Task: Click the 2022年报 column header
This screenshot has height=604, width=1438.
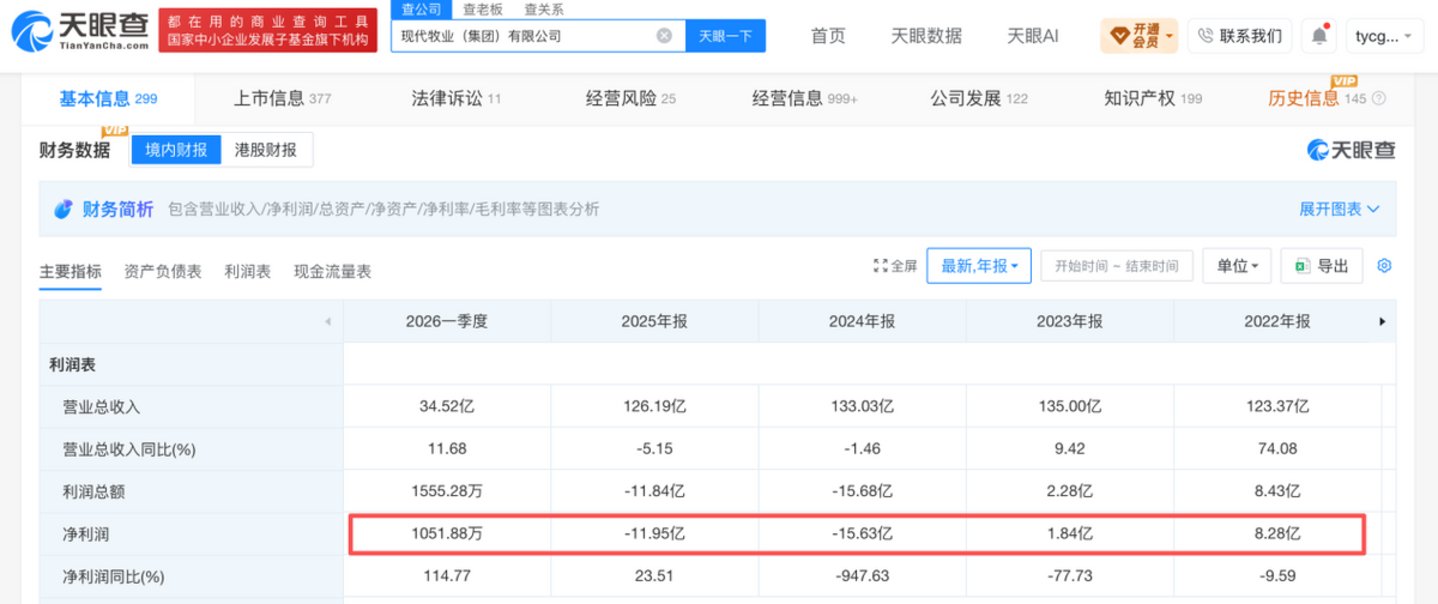Action: [x=1277, y=321]
